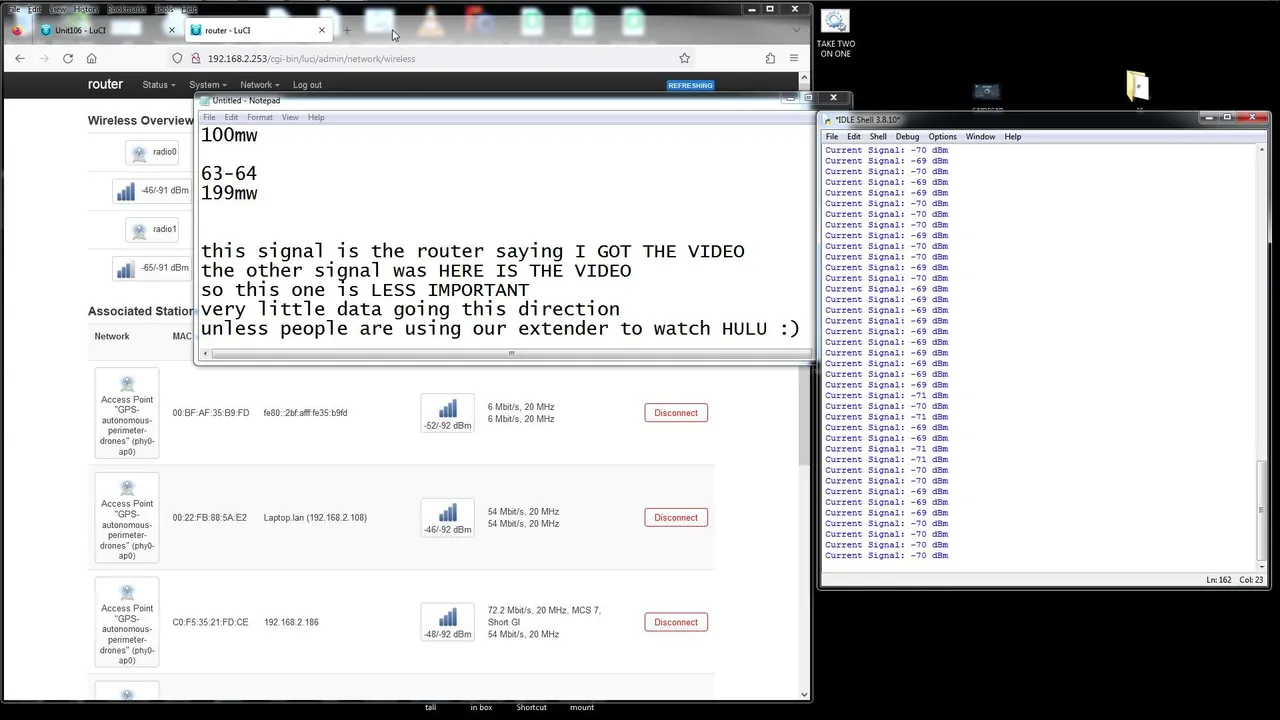Open TAKE TWO ON ONE desktop icon
The height and width of the screenshot is (720, 1280).
[x=835, y=33]
